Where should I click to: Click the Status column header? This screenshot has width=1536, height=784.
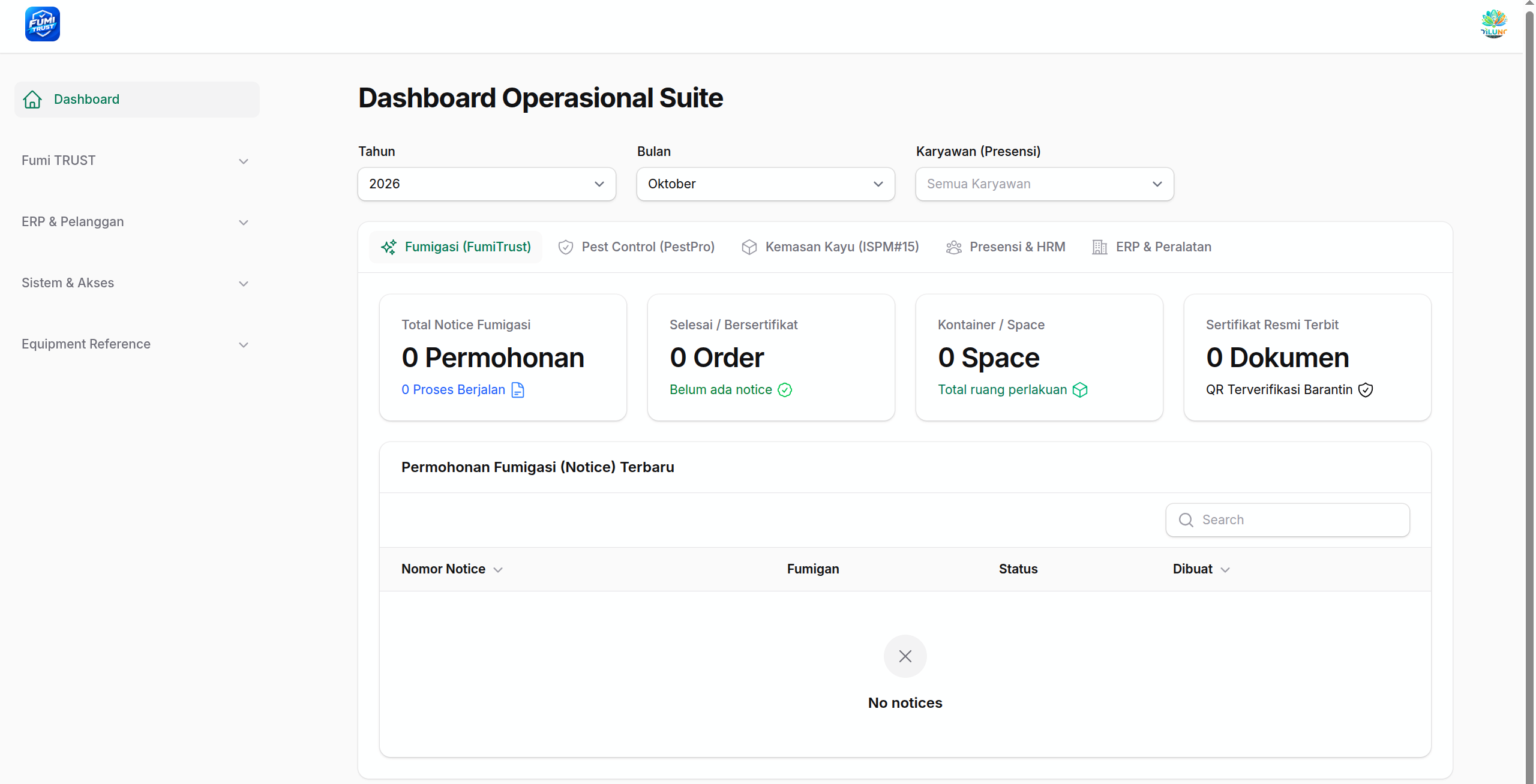pos(1018,569)
